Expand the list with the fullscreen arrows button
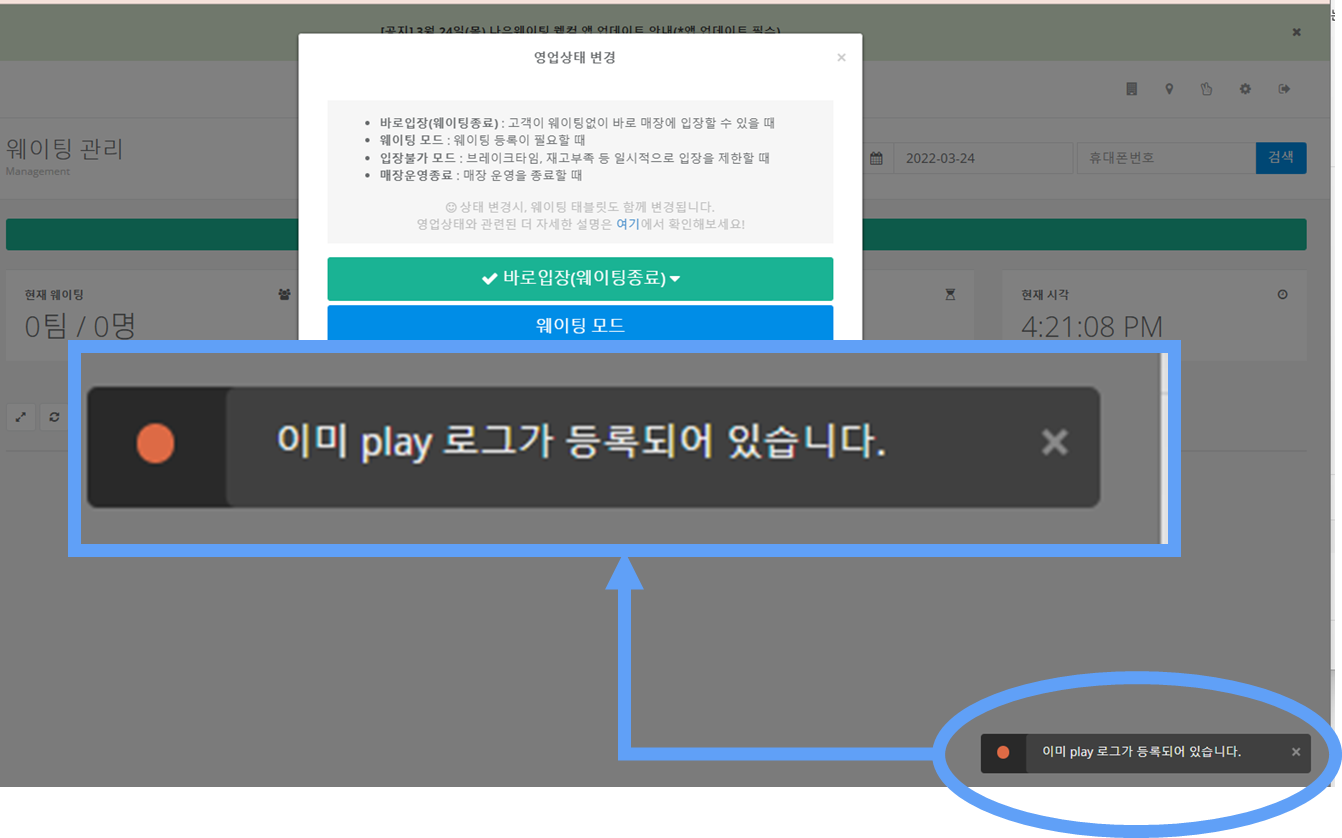This screenshot has width=1342, height=838. coord(21,417)
